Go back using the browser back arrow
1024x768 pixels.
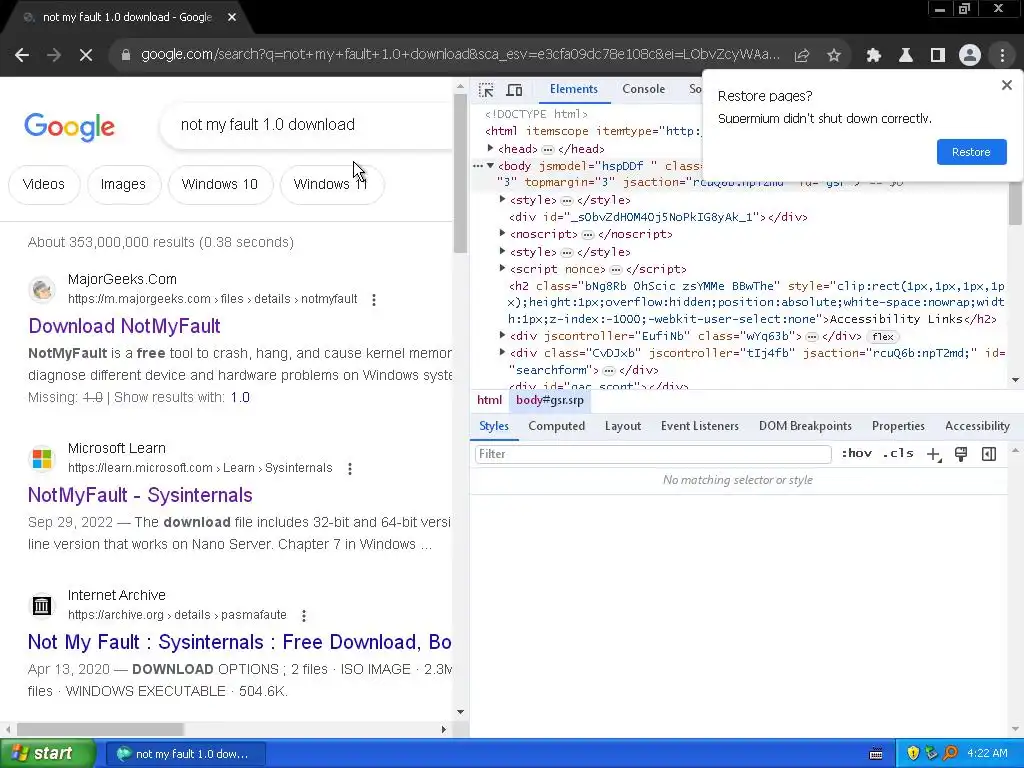pyautogui.click(x=22, y=56)
